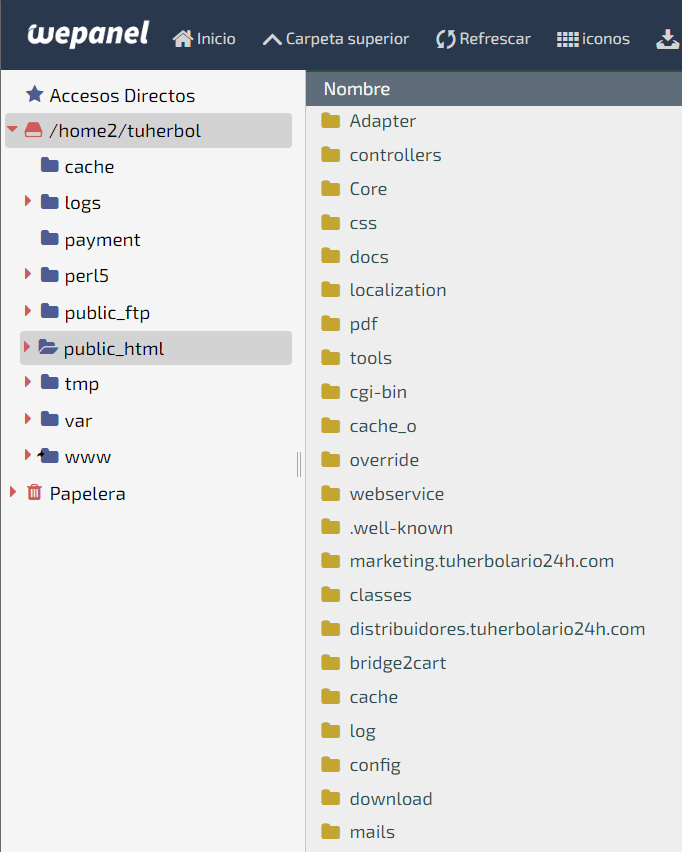Viewport: 682px width, 852px height.
Task: Select the www folder label
Action: [87, 458]
